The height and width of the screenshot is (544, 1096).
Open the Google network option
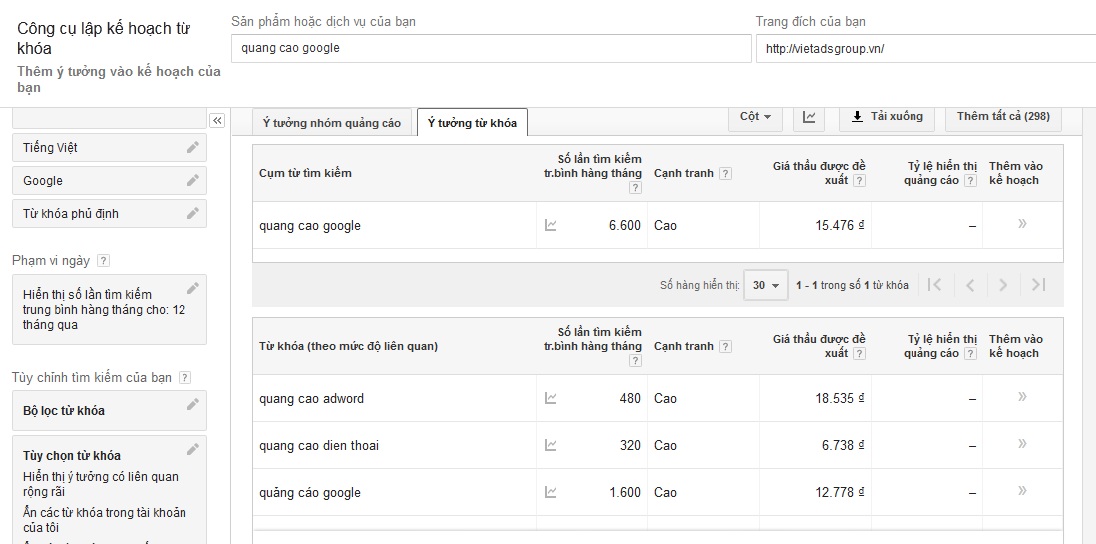tap(110, 180)
